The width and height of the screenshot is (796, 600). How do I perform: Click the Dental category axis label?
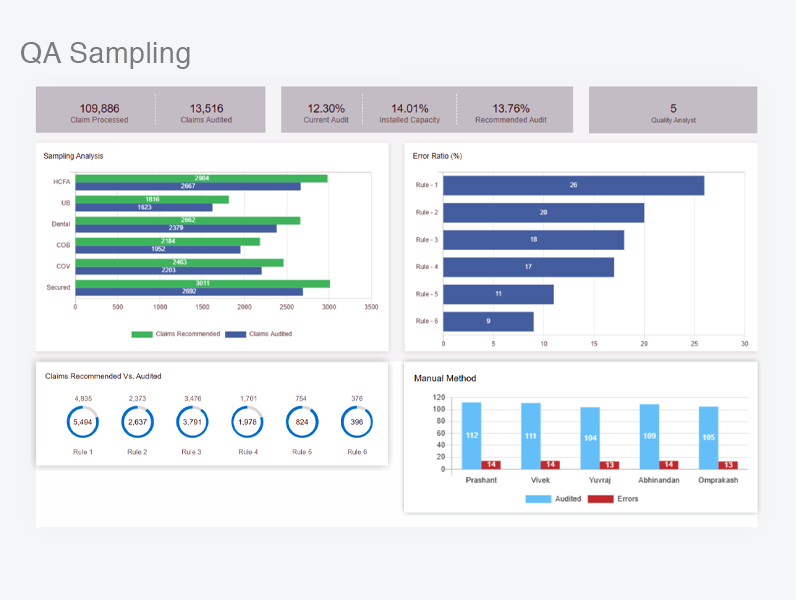coord(61,224)
